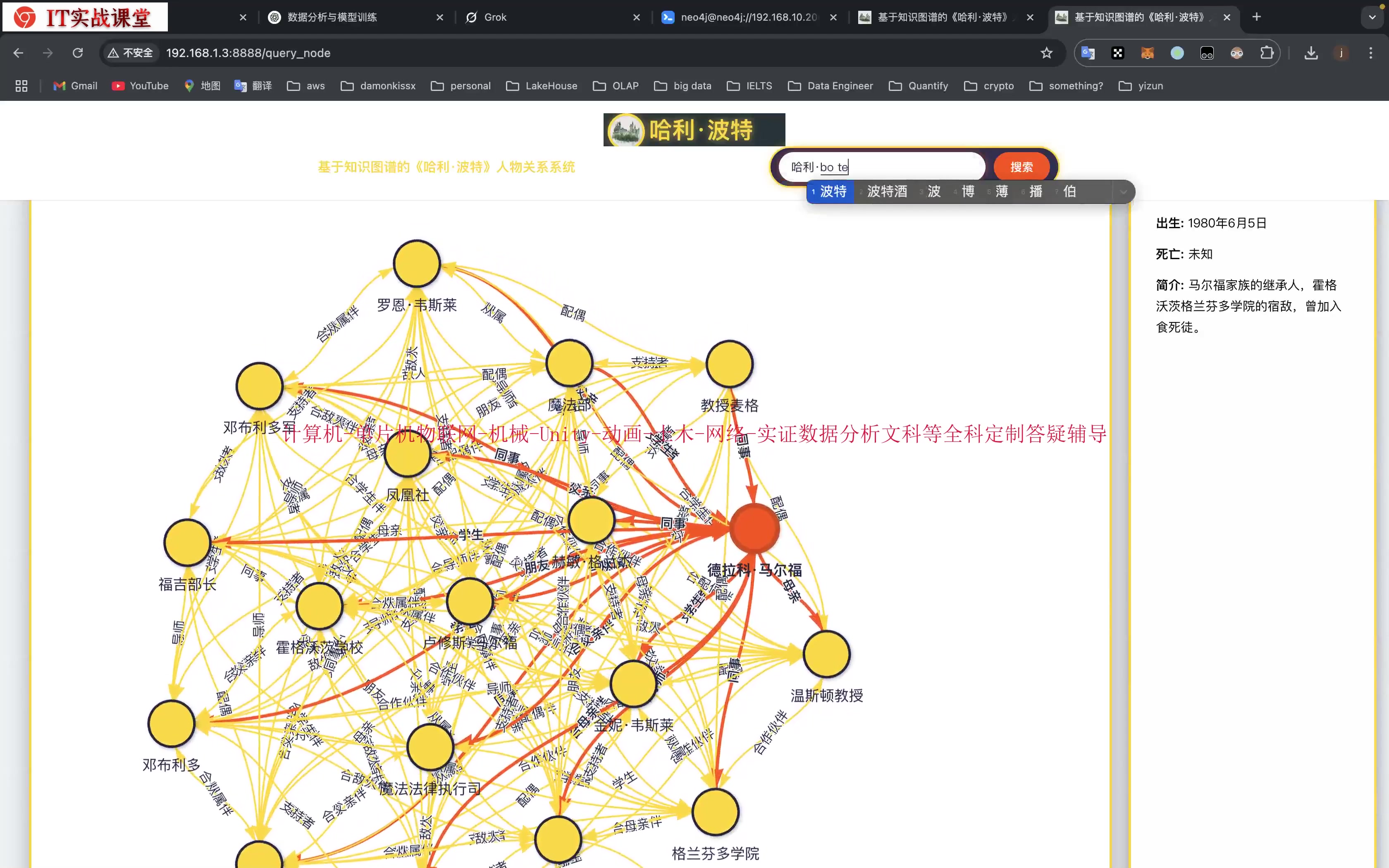Open the Google Translate extension icon

1088,53
